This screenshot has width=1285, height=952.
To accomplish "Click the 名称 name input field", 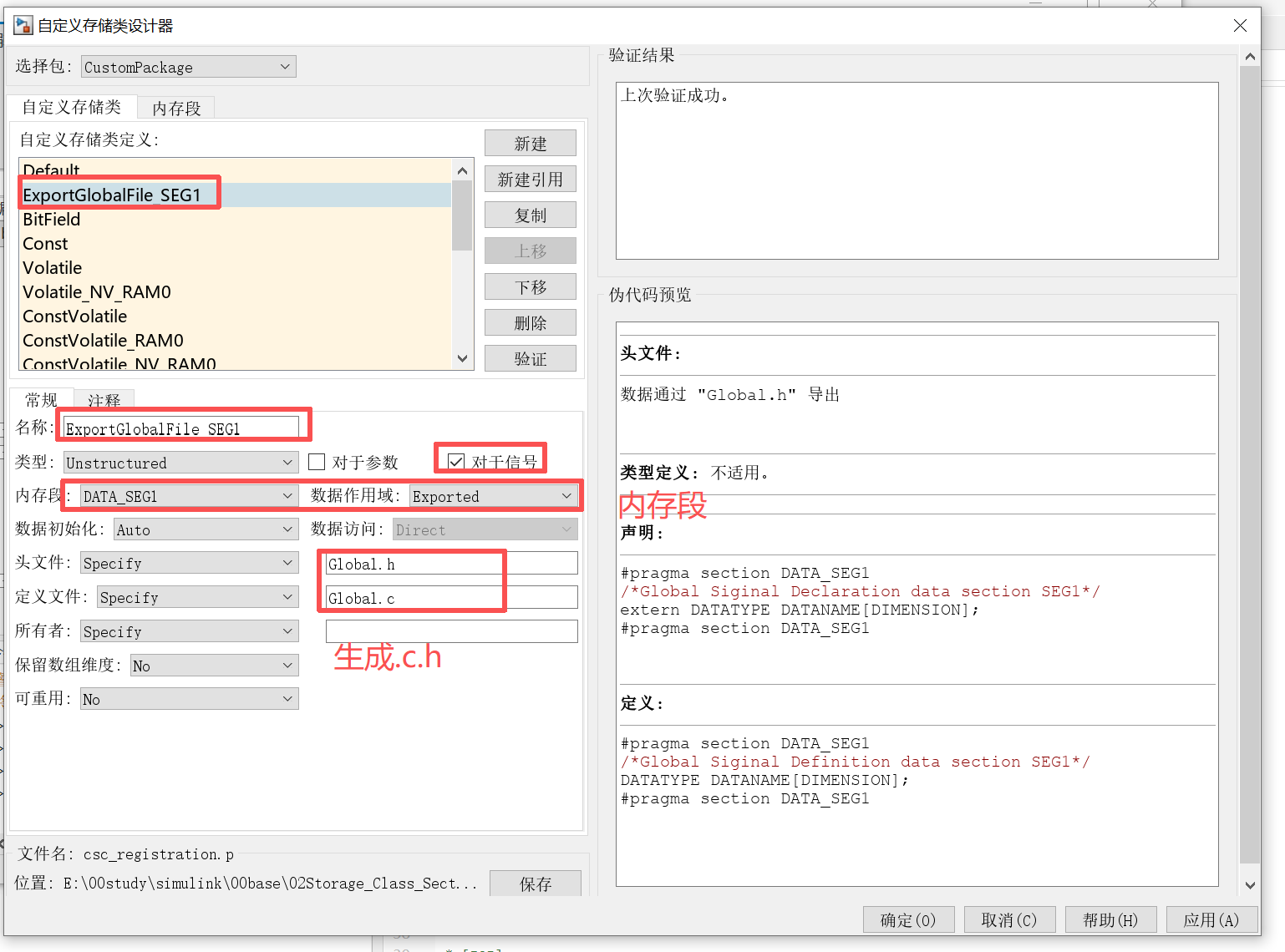I will coord(181,428).
